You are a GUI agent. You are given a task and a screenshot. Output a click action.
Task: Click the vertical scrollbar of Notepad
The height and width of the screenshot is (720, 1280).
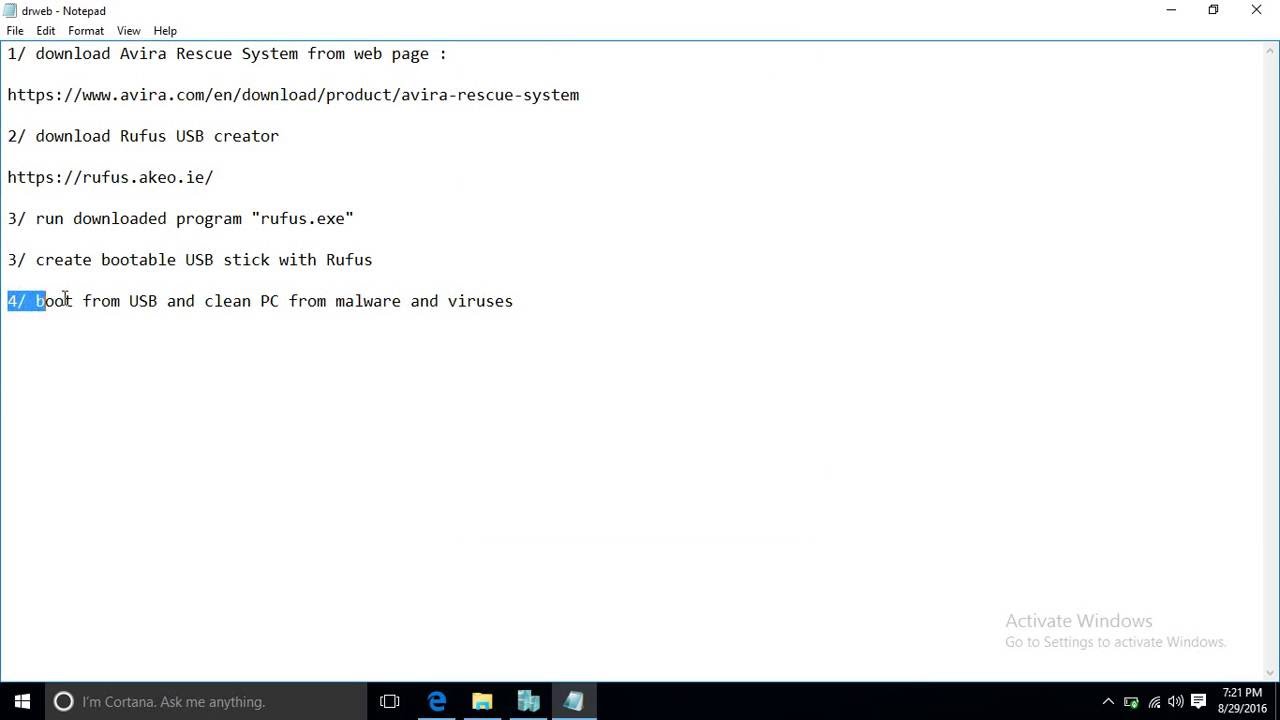coord(1271,360)
